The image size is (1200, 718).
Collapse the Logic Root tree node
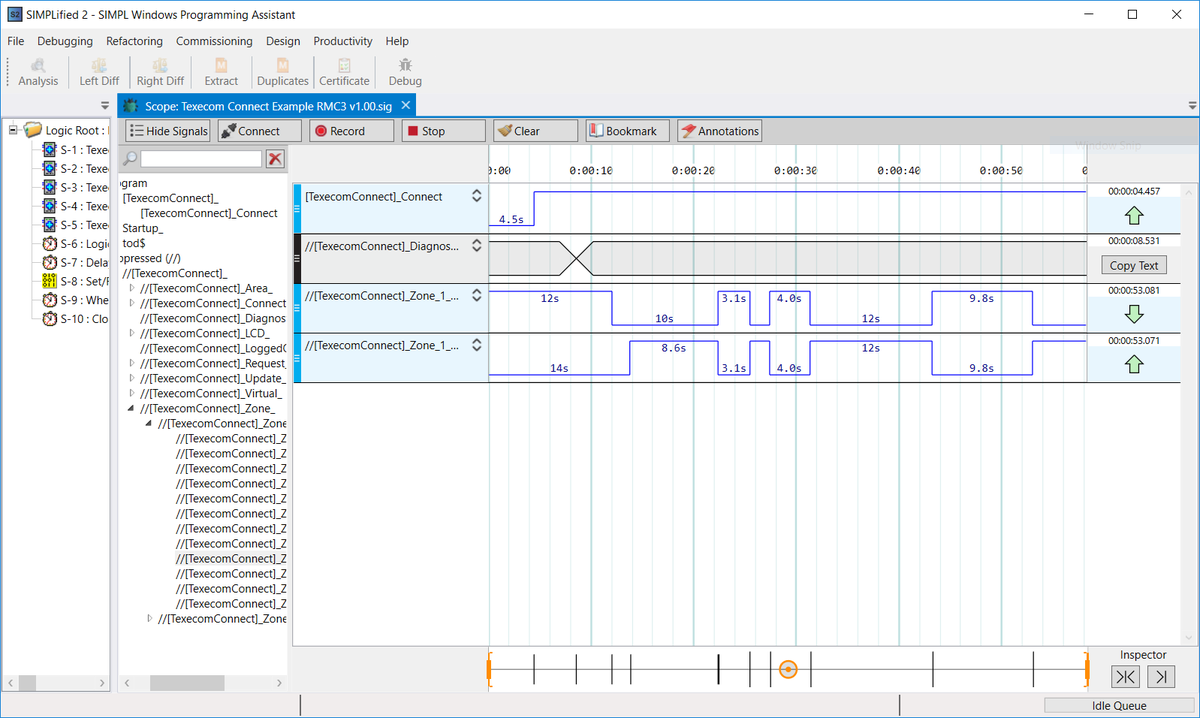[14, 130]
